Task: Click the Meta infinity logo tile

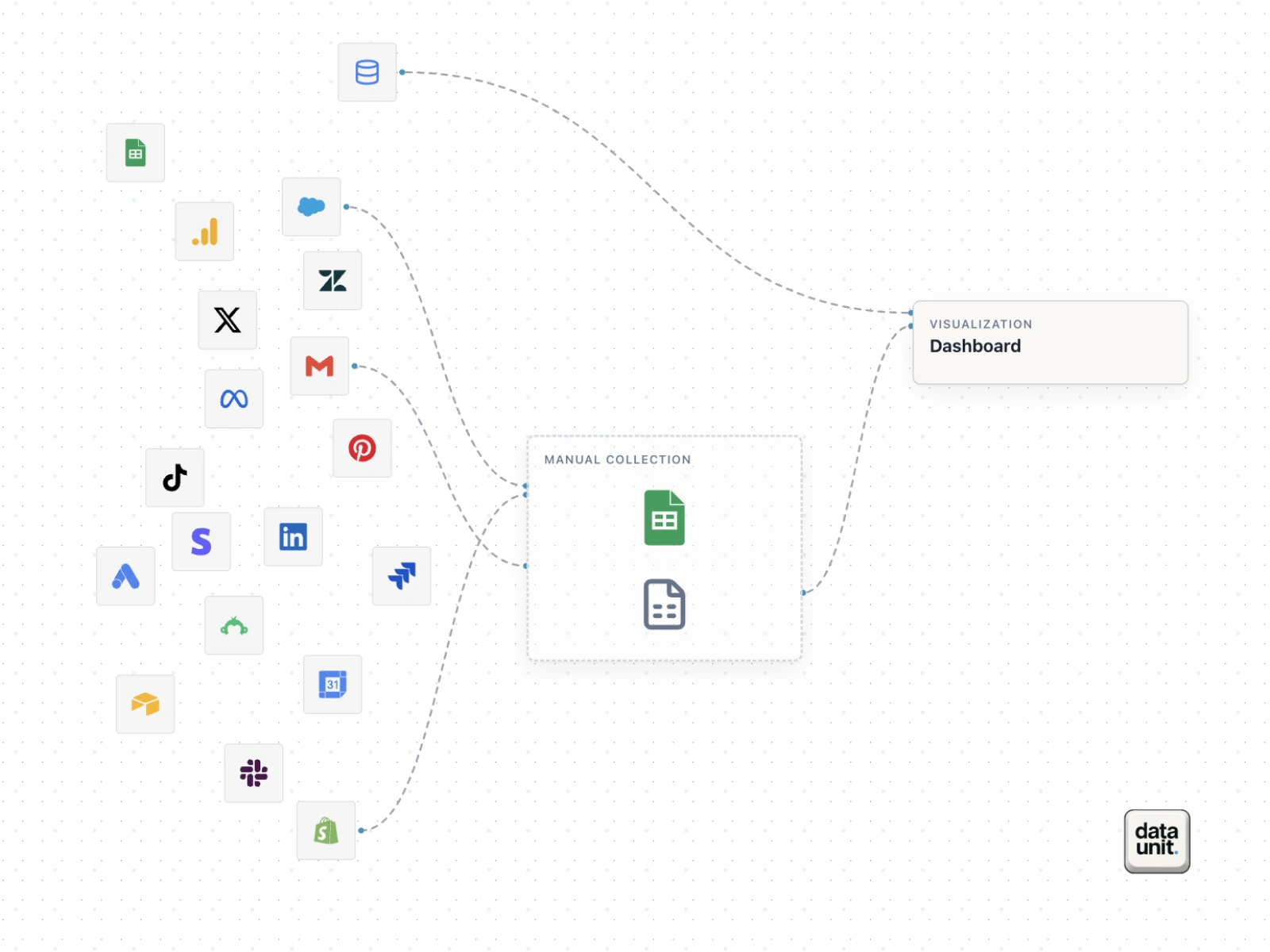Action: point(234,398)
